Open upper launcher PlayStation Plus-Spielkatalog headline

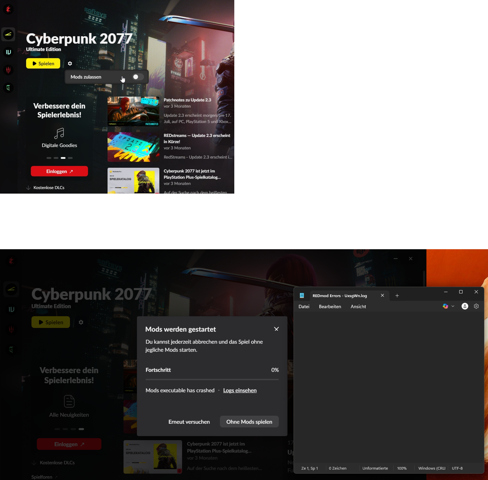192,174
